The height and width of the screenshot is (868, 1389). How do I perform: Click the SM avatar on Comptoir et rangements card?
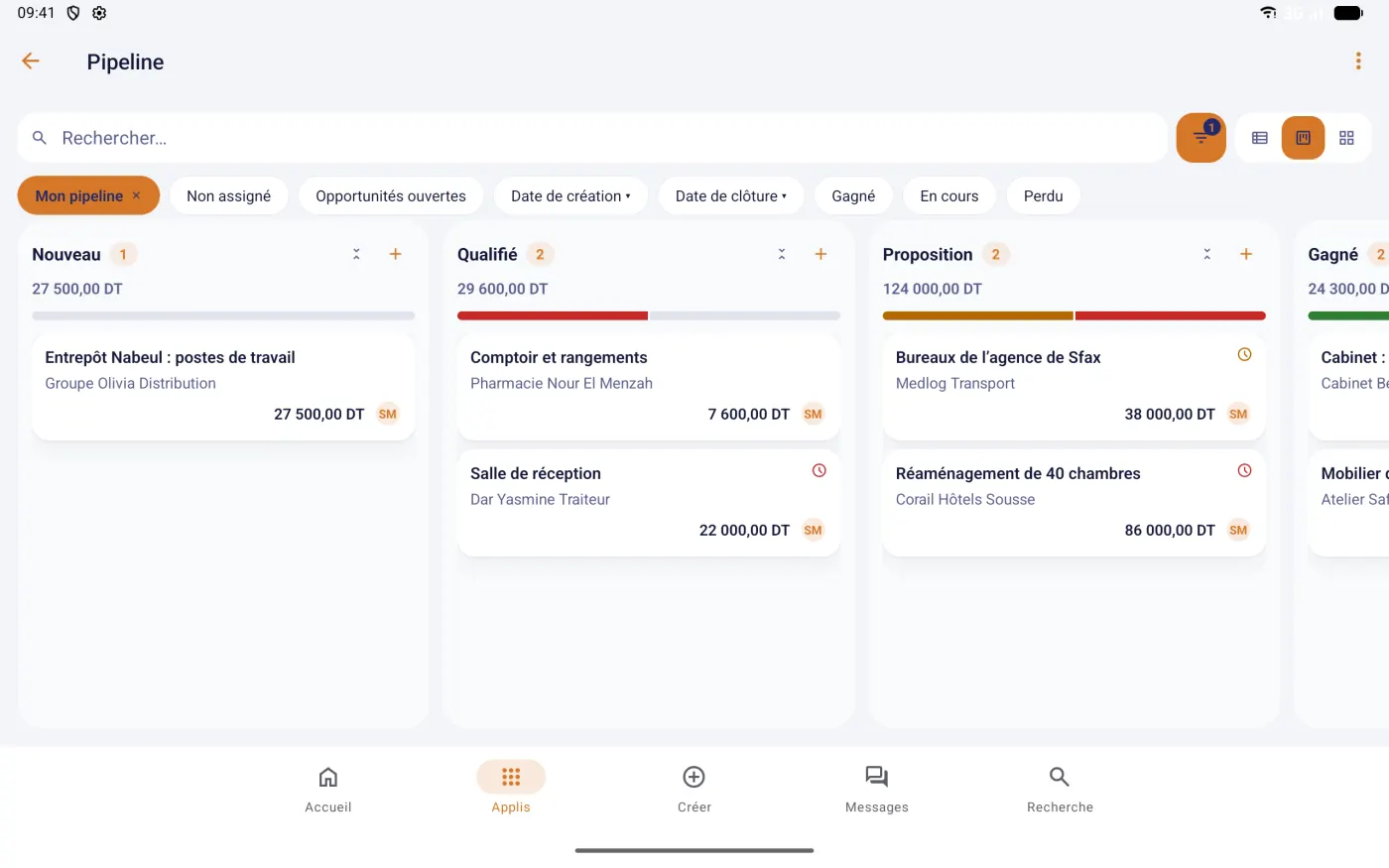pos(814,414)
